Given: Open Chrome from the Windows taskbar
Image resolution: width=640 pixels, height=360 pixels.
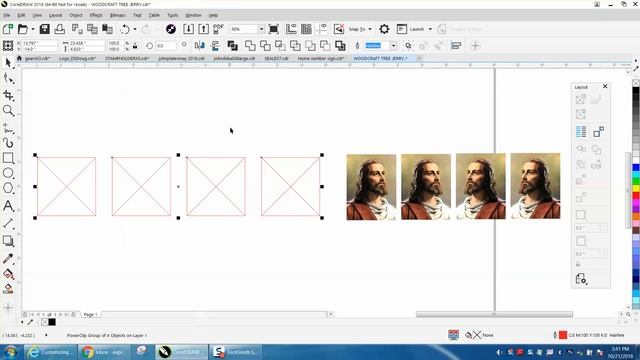Looking at the screenshot, I should point(104,352).
